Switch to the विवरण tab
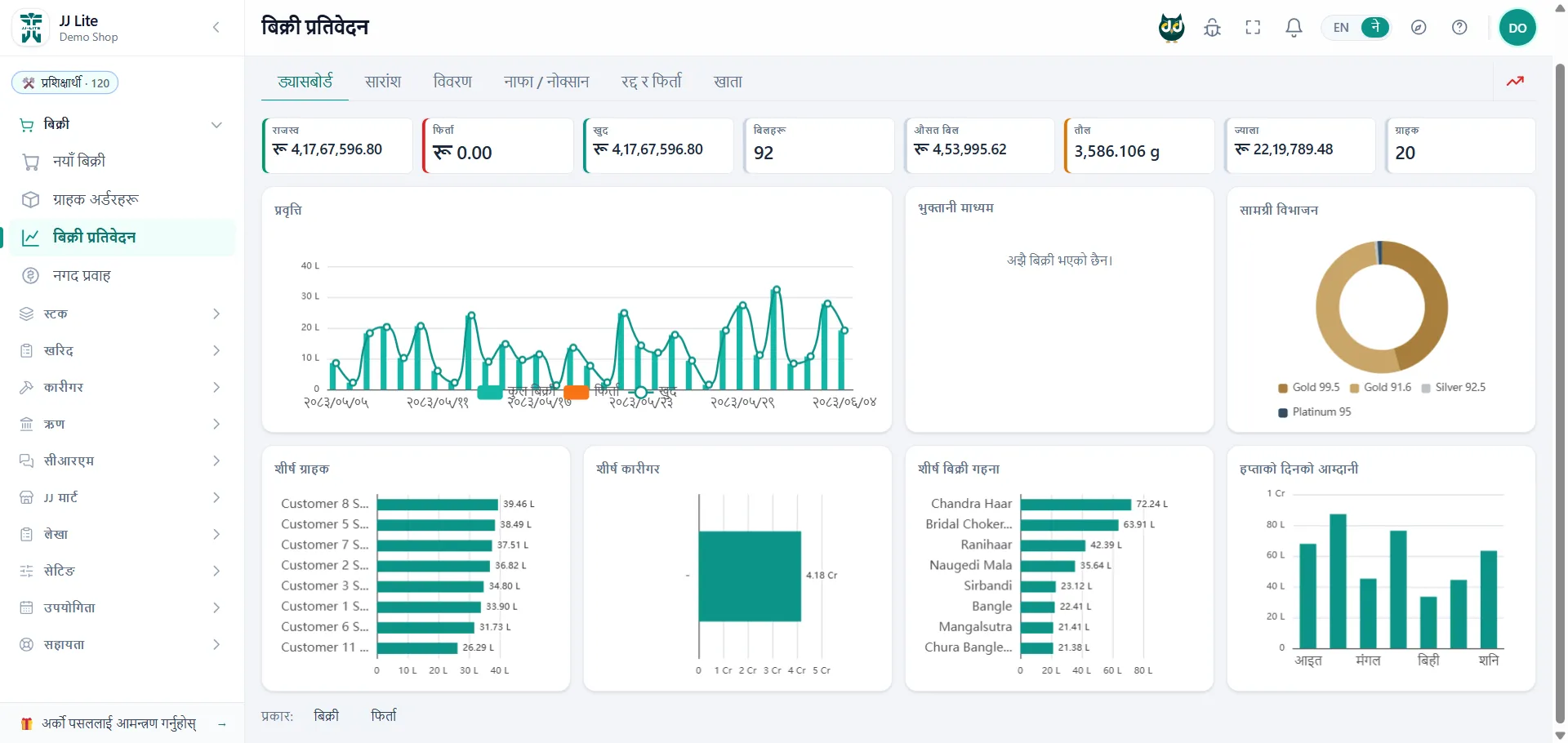 coord(452,82)
